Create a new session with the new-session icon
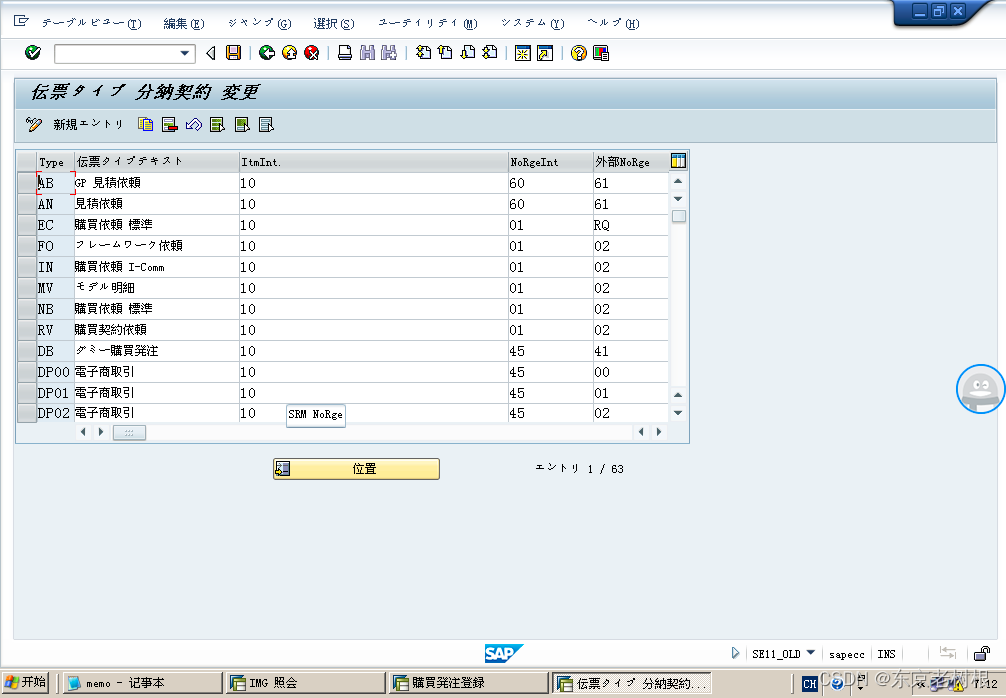 (523, 53)
